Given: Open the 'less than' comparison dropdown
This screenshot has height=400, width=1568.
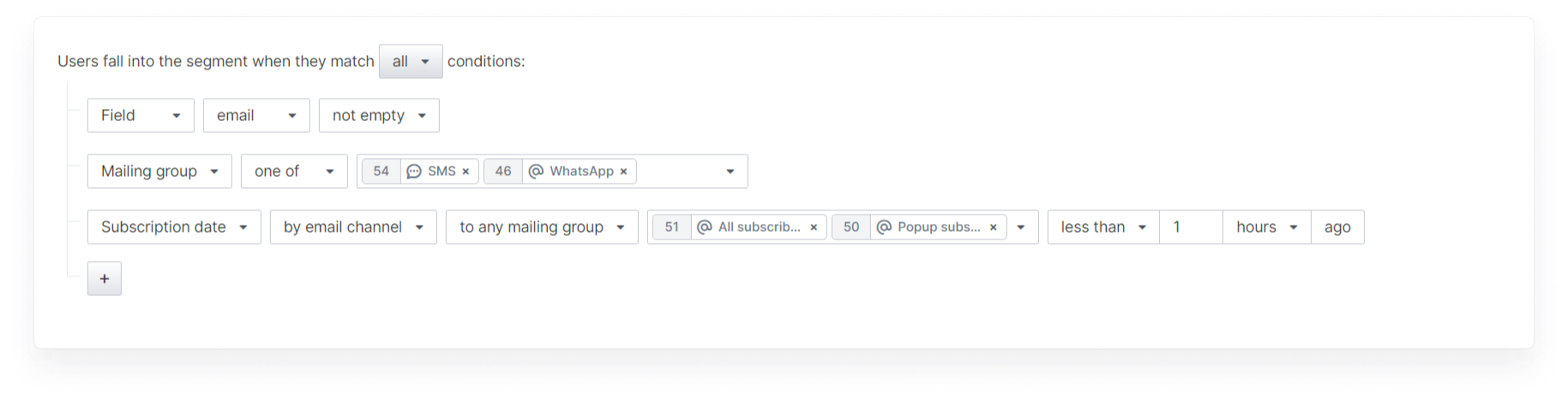Looking at the screenshot, I should [1103, 227].
